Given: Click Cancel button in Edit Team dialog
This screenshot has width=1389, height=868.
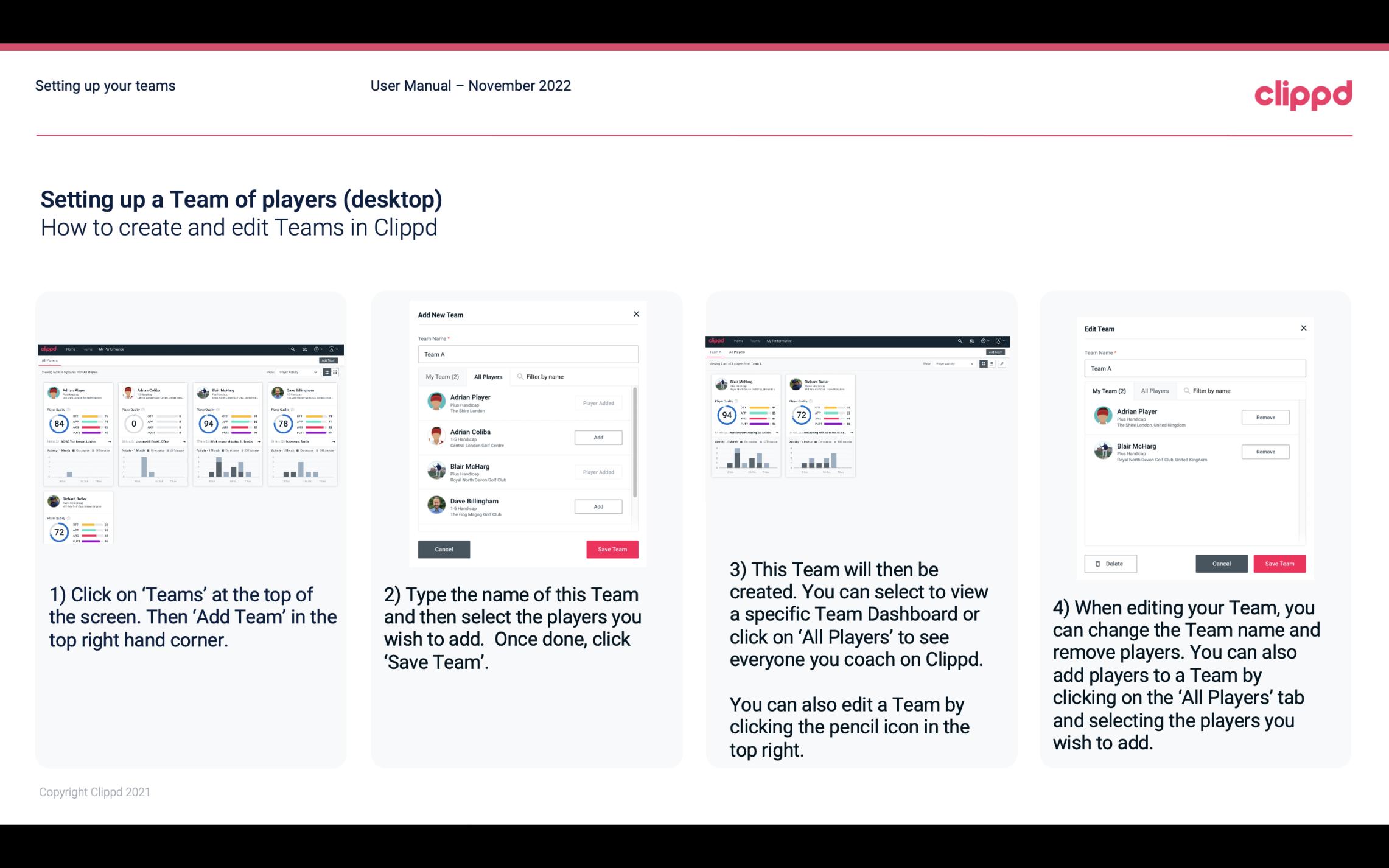Looking at the screenshot, I should 1222,563.
